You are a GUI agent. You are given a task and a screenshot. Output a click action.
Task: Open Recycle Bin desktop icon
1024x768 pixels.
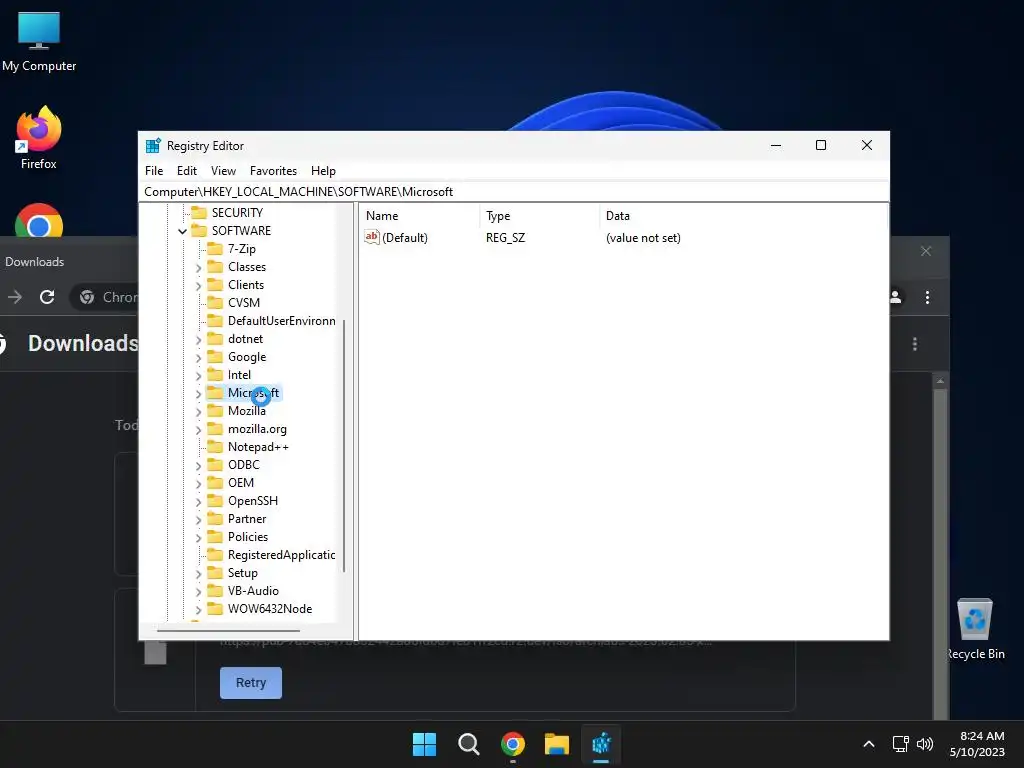(x=976, y=630)
